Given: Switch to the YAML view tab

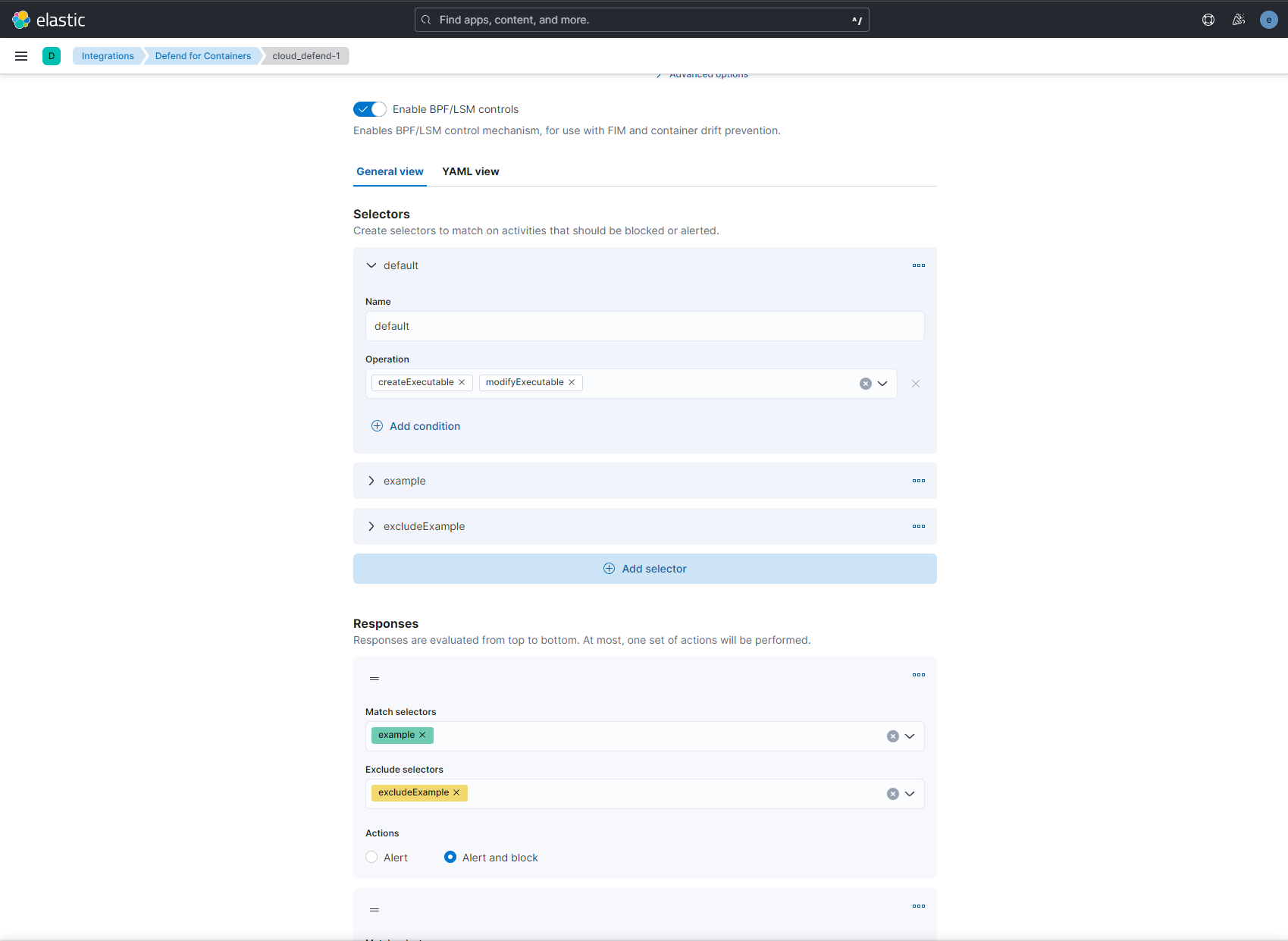Looking at the screenshot, I should pyautogui.click(x=470, y=171).
